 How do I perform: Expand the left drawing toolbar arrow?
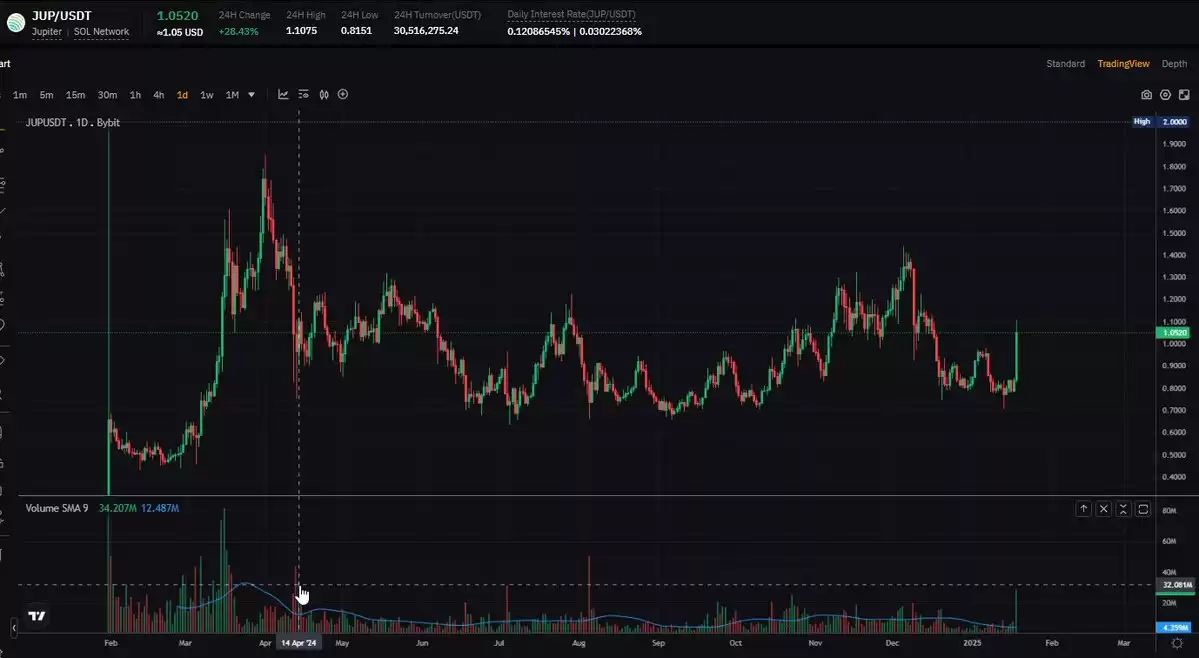[x=13, y=628]
